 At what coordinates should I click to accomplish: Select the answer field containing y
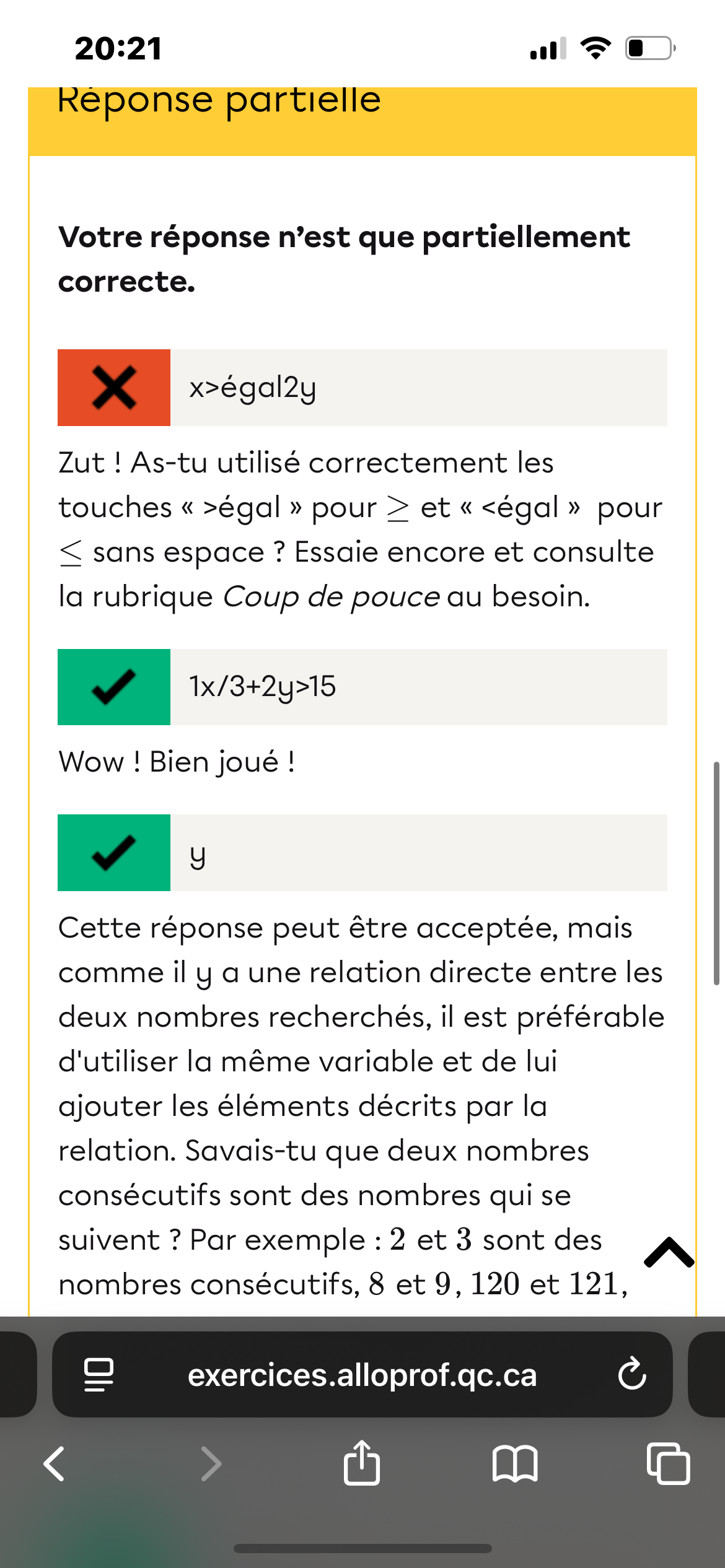(418, 853)
